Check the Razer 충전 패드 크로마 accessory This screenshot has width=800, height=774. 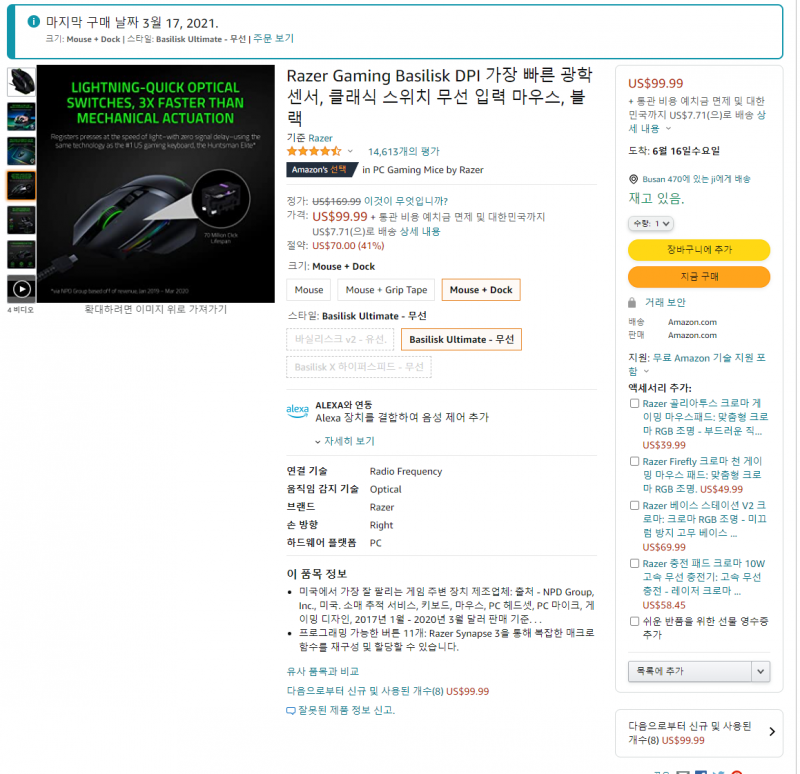[634, 563]
